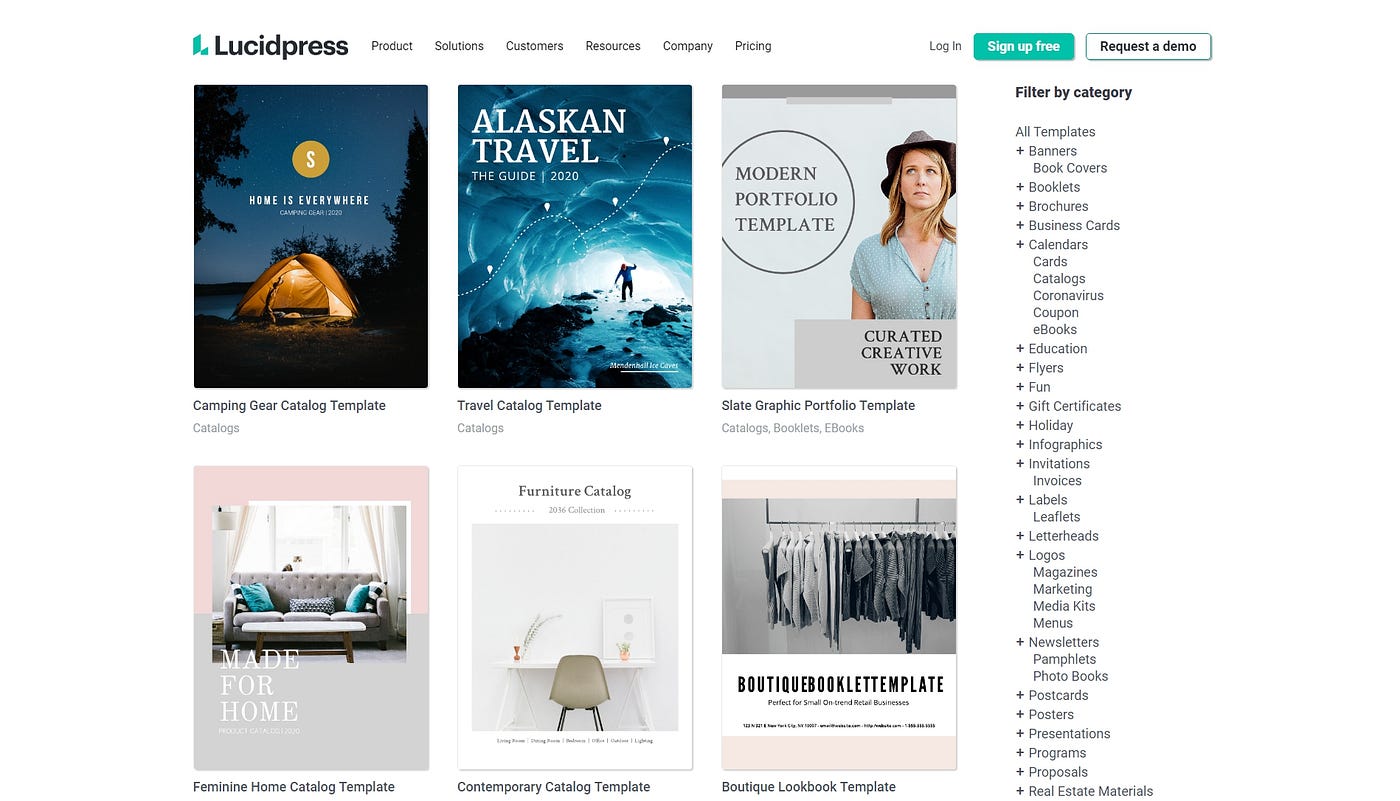Expand the Invitations category plus sign

pos(1020,463)
